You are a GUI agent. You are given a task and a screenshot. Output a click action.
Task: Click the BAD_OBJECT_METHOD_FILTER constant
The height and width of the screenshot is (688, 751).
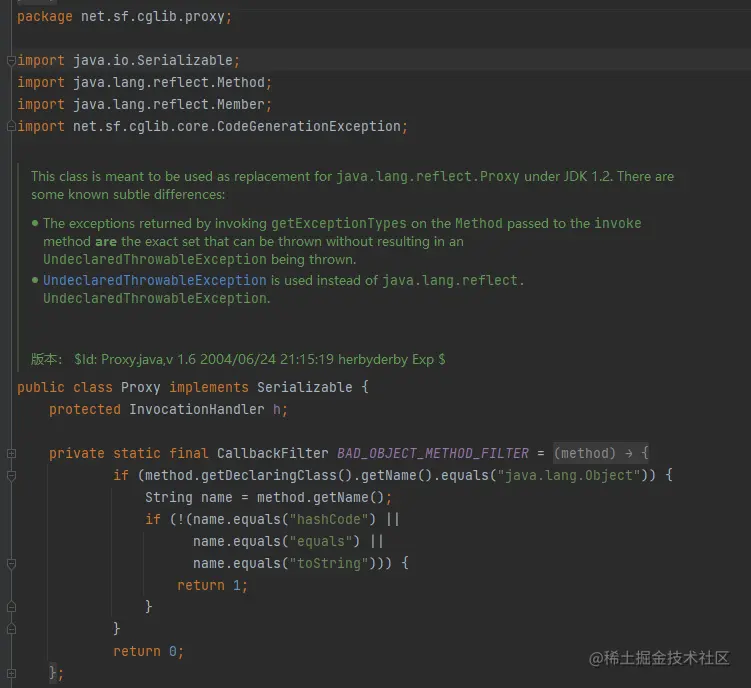tap(432, 453)
